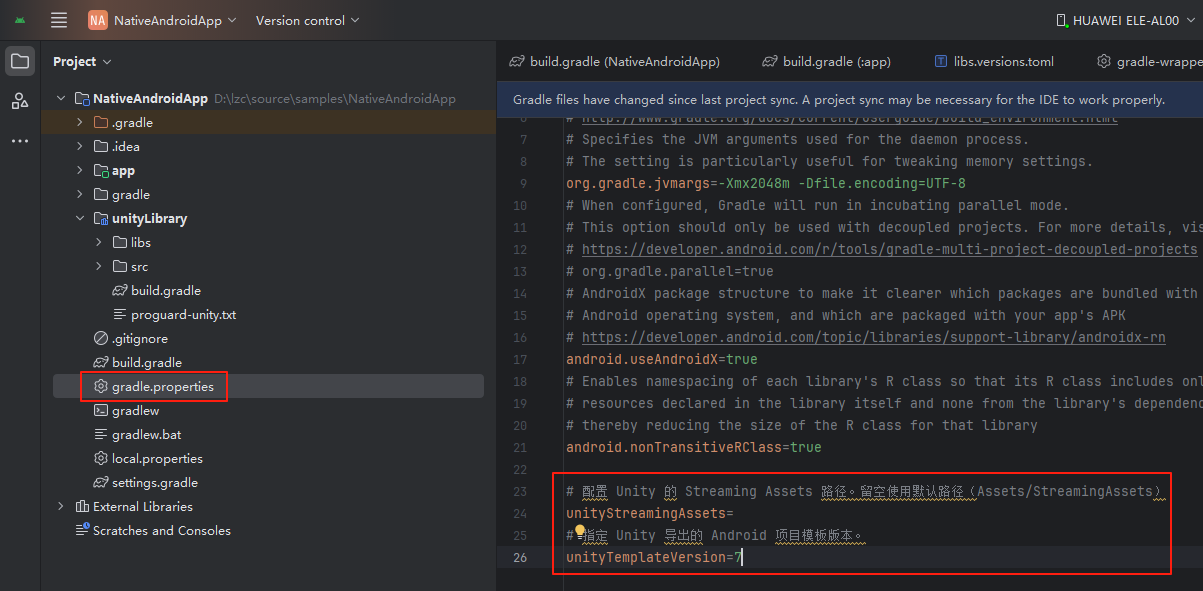Expand External Libraries node
1203x591 pixels.
coord(61,507)
